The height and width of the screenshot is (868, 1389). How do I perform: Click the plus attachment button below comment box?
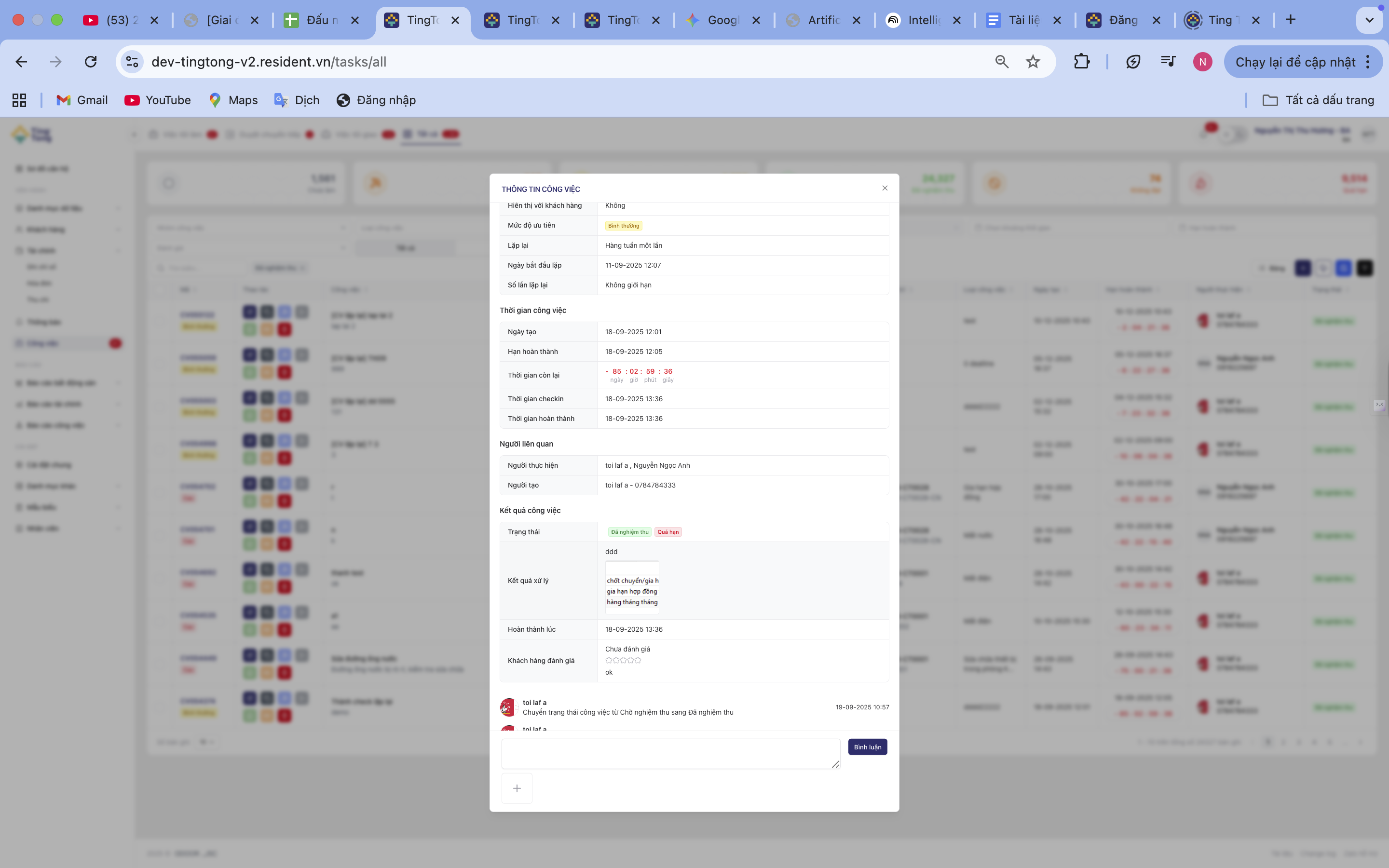(517, 788)
